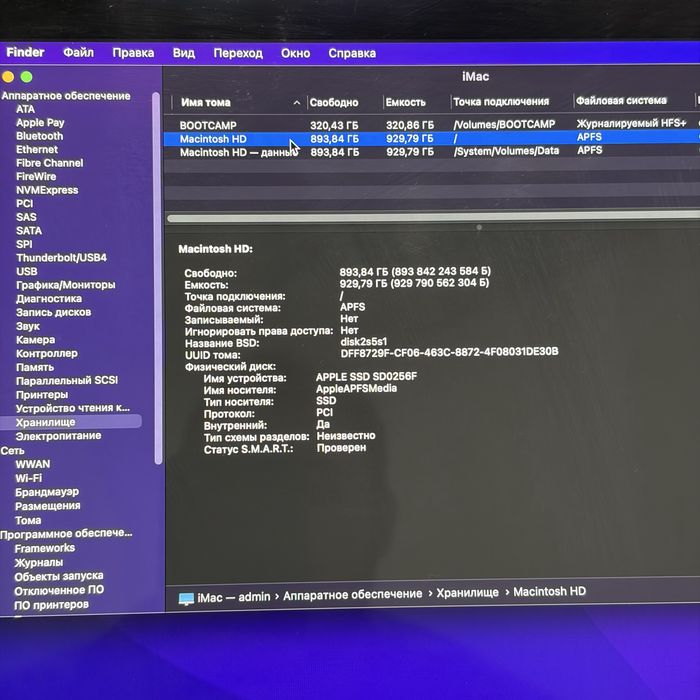Image resolution: width=700 pixels, height=700 pixels.
Task: Click Хранилище in the path bar
Action: coord(467,593)
